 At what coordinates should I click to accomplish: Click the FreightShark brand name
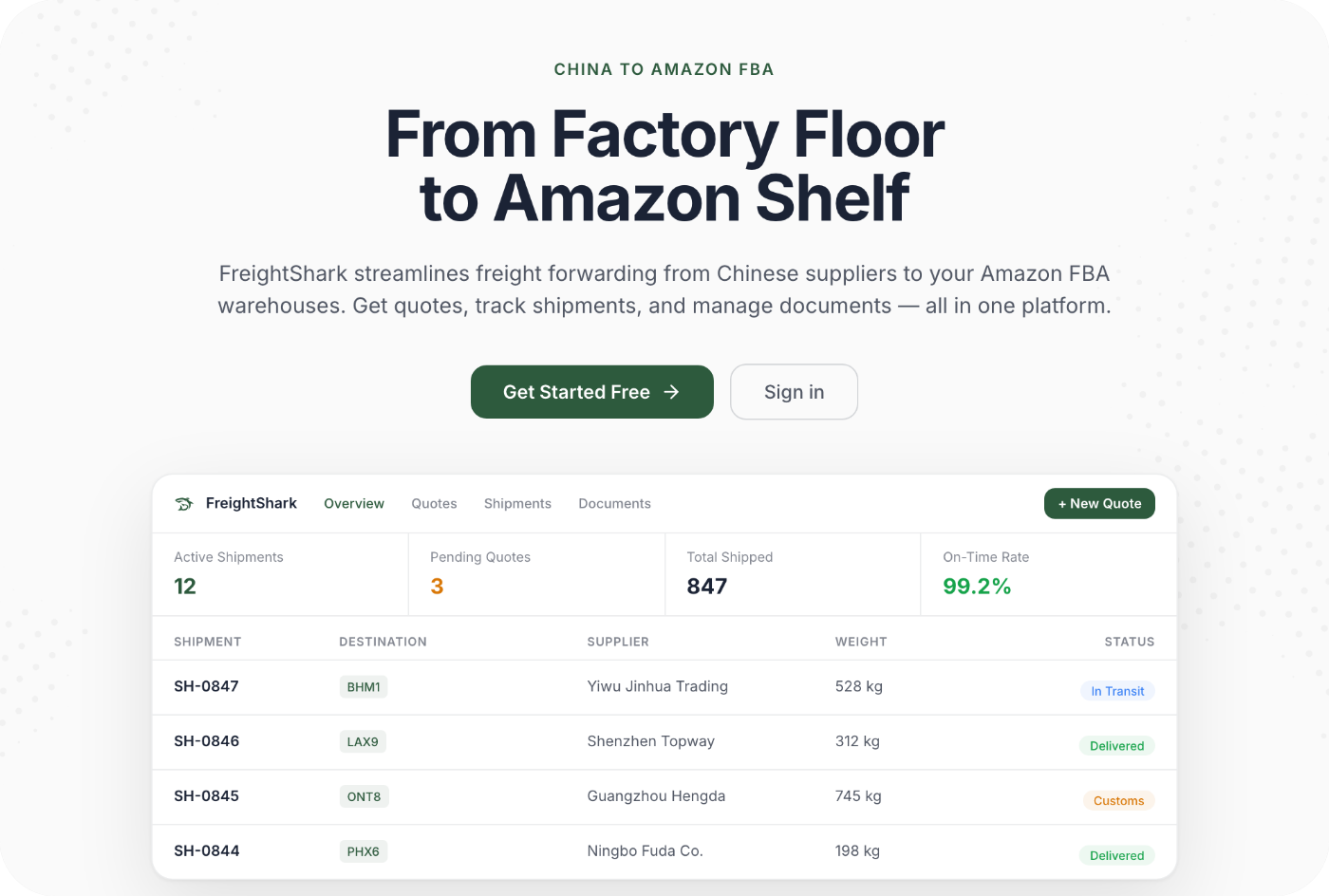(x=251, y=503)
